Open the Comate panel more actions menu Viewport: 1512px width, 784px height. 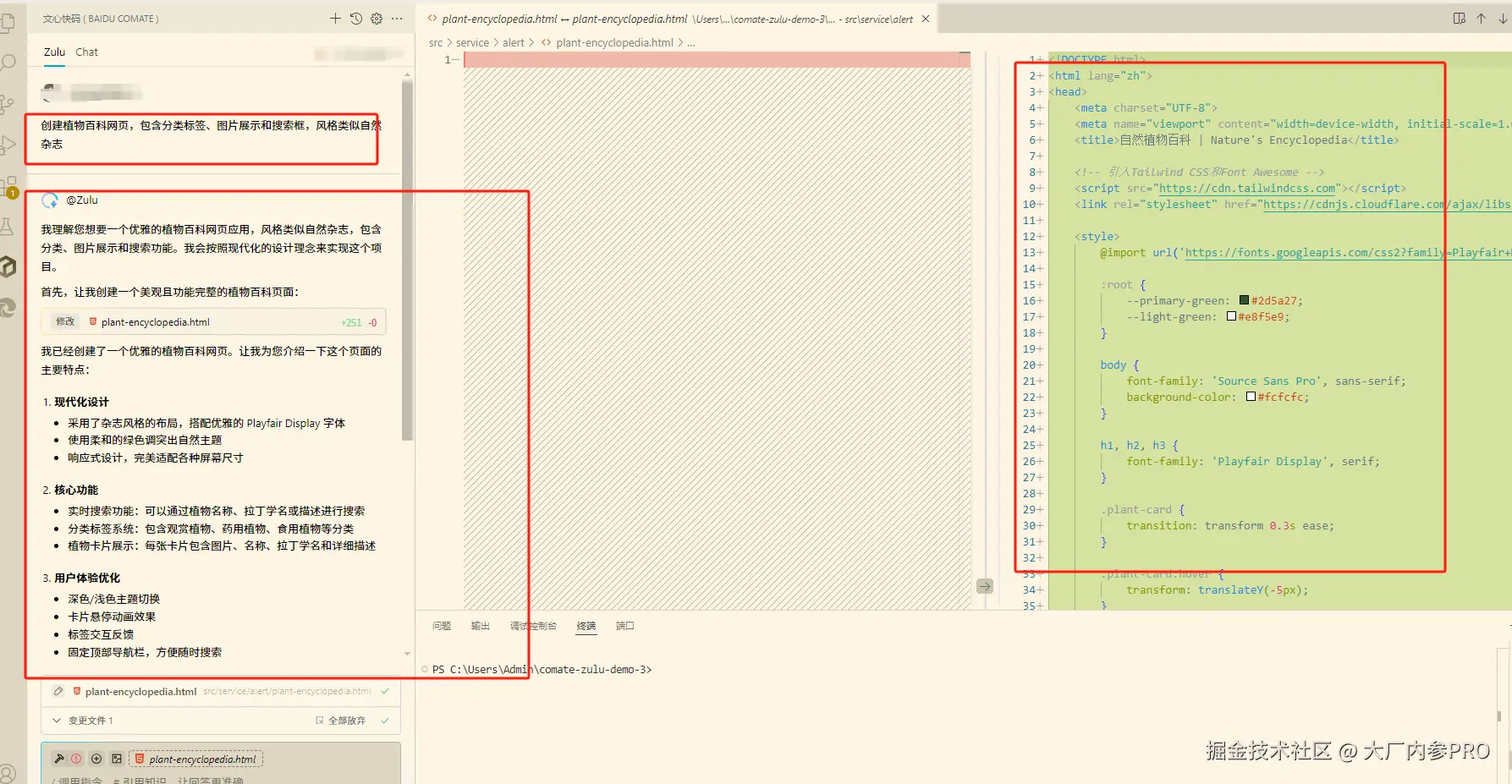tap(397, 18)
